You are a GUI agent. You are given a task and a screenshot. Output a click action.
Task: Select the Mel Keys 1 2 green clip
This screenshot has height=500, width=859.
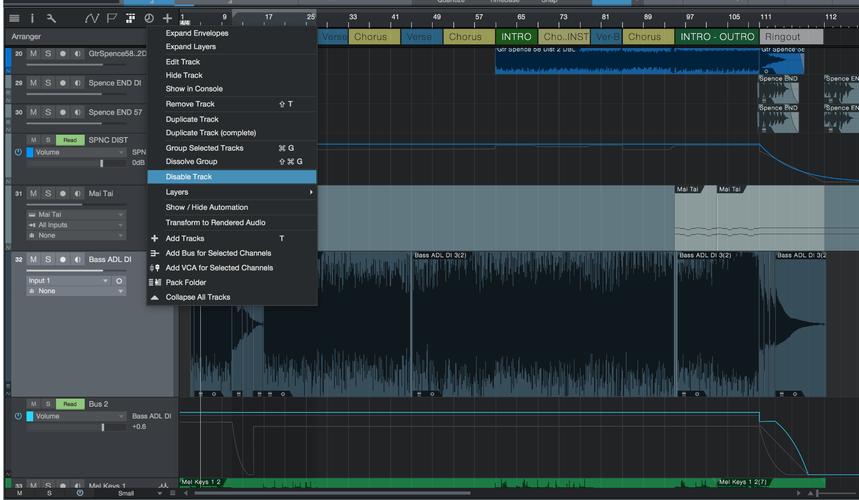pyautogui.click(x=448, y=482)
